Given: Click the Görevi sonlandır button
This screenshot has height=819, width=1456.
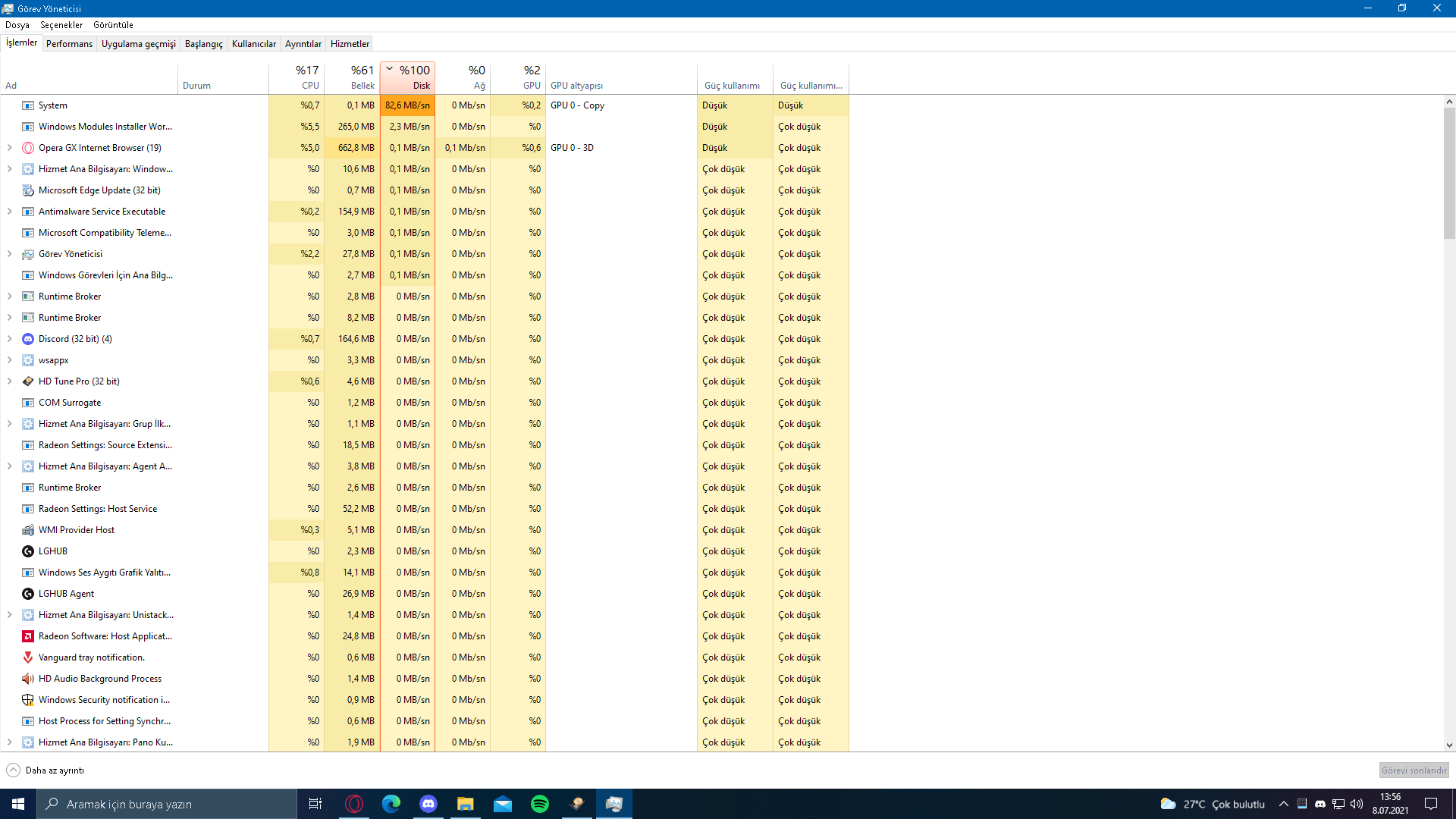Looking at the screenshot, I should point(1414,770).
